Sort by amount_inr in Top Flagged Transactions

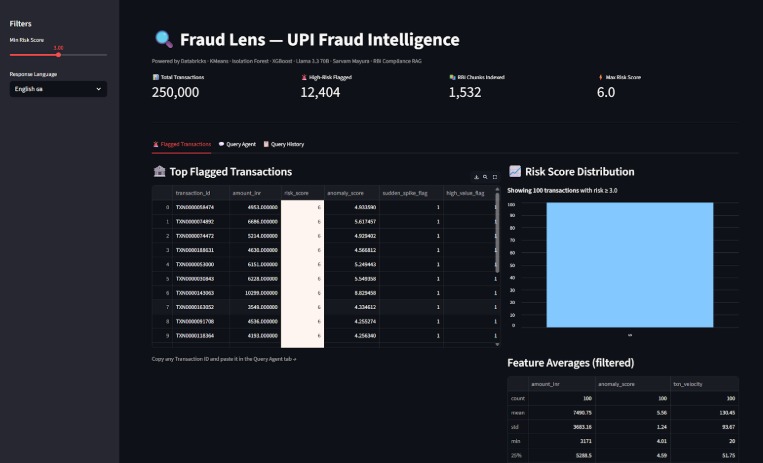point(255,193)
